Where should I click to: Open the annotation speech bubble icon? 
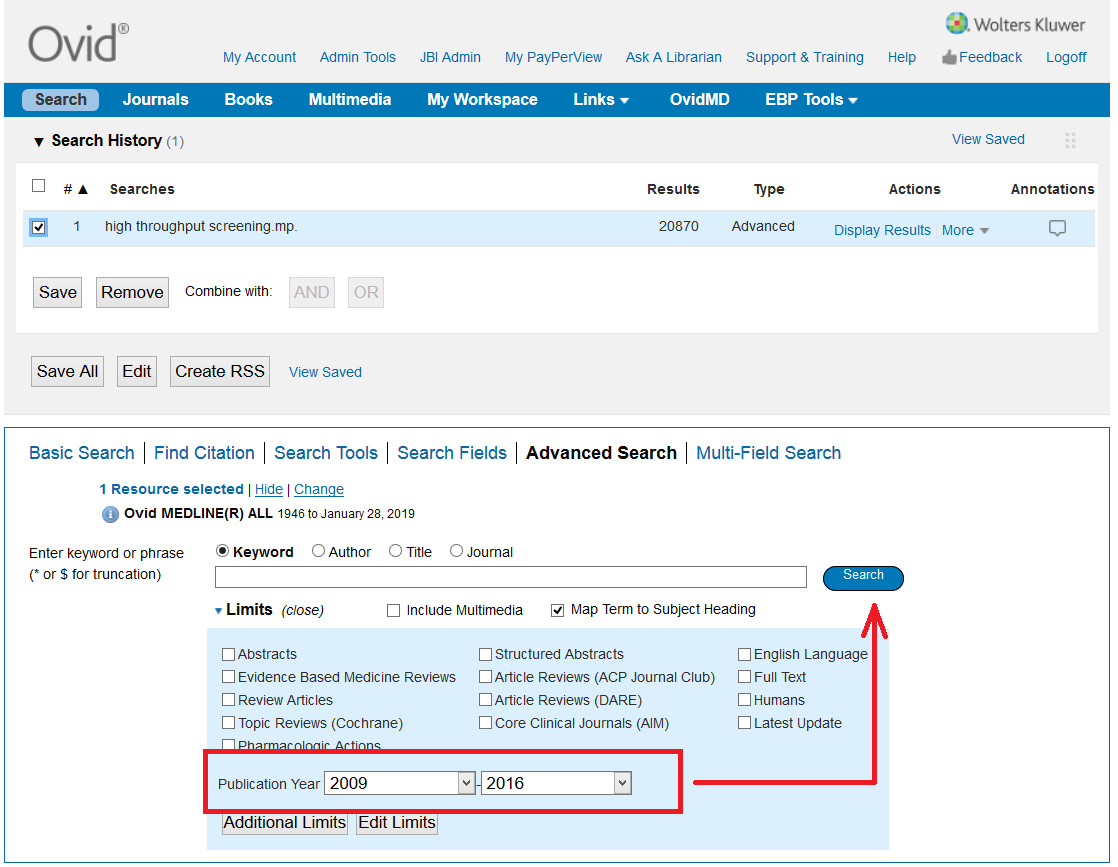click(1057, 229)
